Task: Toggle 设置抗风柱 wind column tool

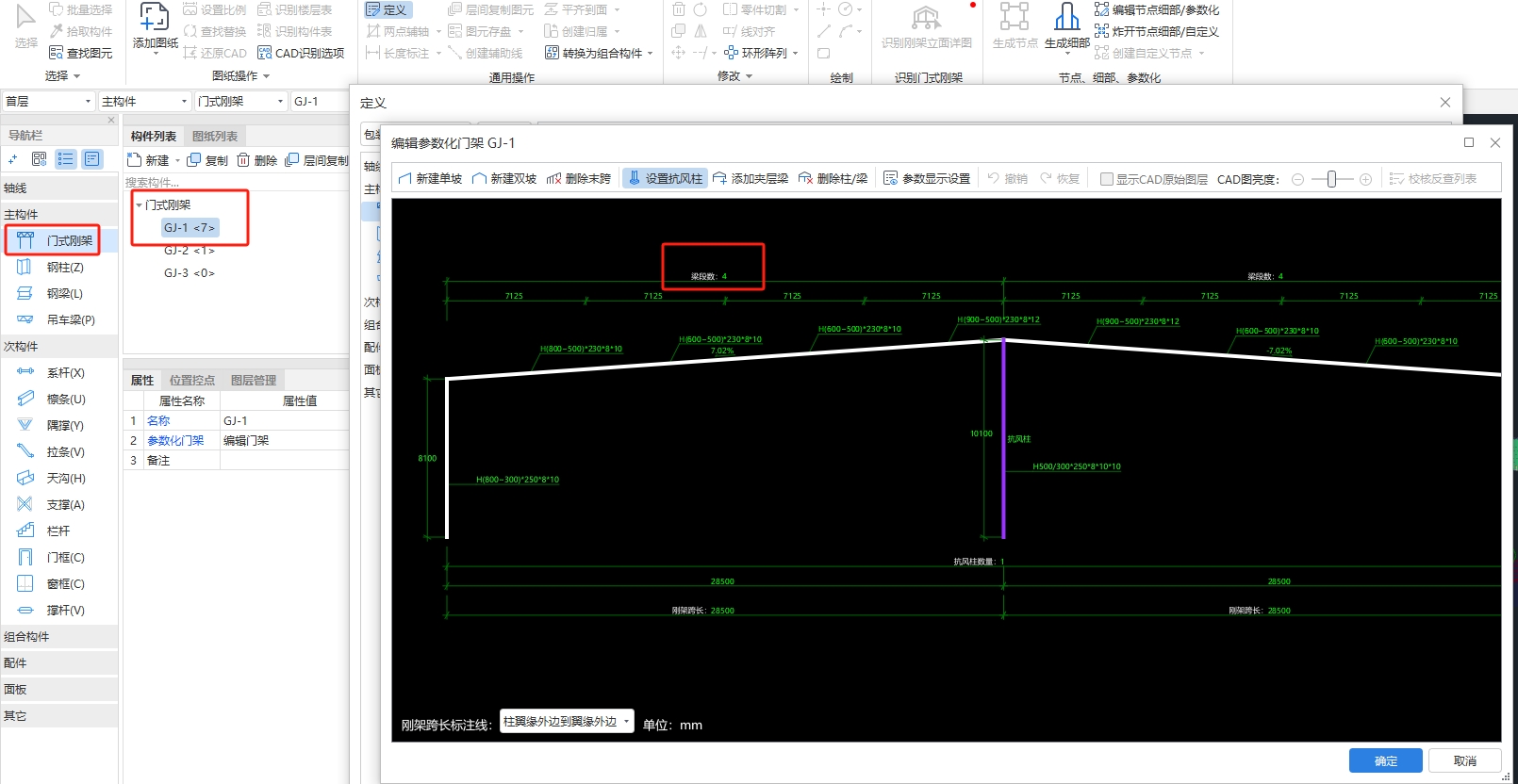Action: (x=665, y=178)
